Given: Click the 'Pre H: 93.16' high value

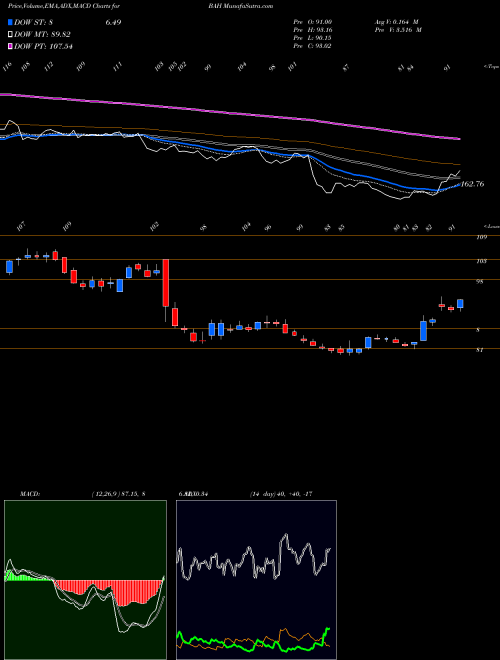Looking at the screenshot, I should tap(312, 30).
